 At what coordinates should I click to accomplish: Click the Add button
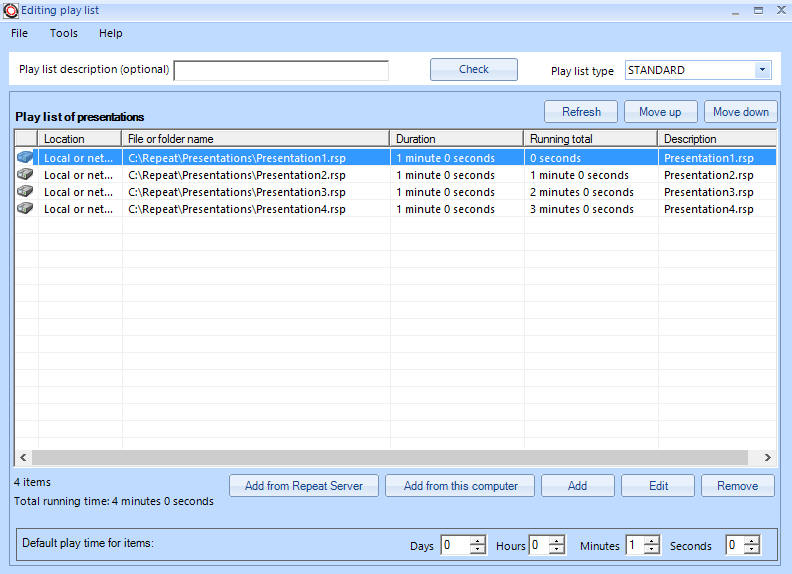577,486
